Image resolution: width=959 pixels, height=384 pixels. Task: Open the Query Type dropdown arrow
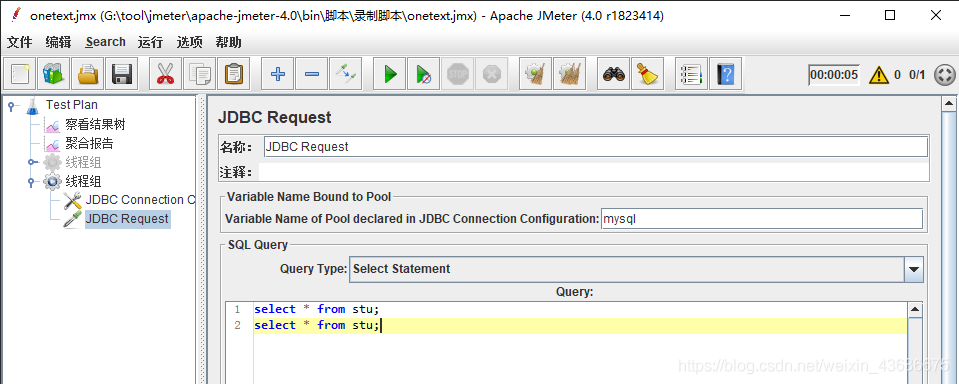click(x=914, y=269)
